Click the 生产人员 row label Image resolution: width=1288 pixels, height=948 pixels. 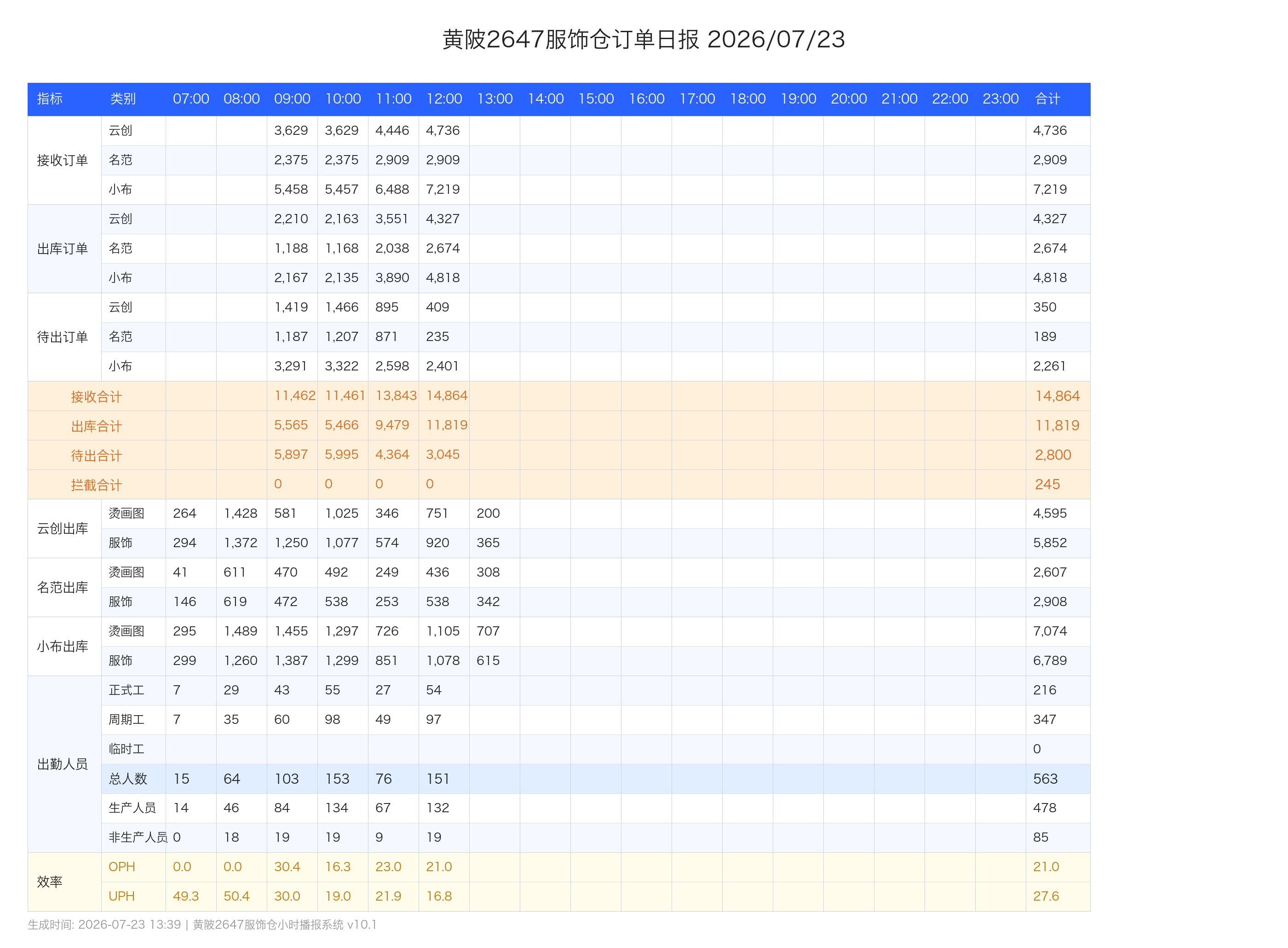(x=132, y=808)
